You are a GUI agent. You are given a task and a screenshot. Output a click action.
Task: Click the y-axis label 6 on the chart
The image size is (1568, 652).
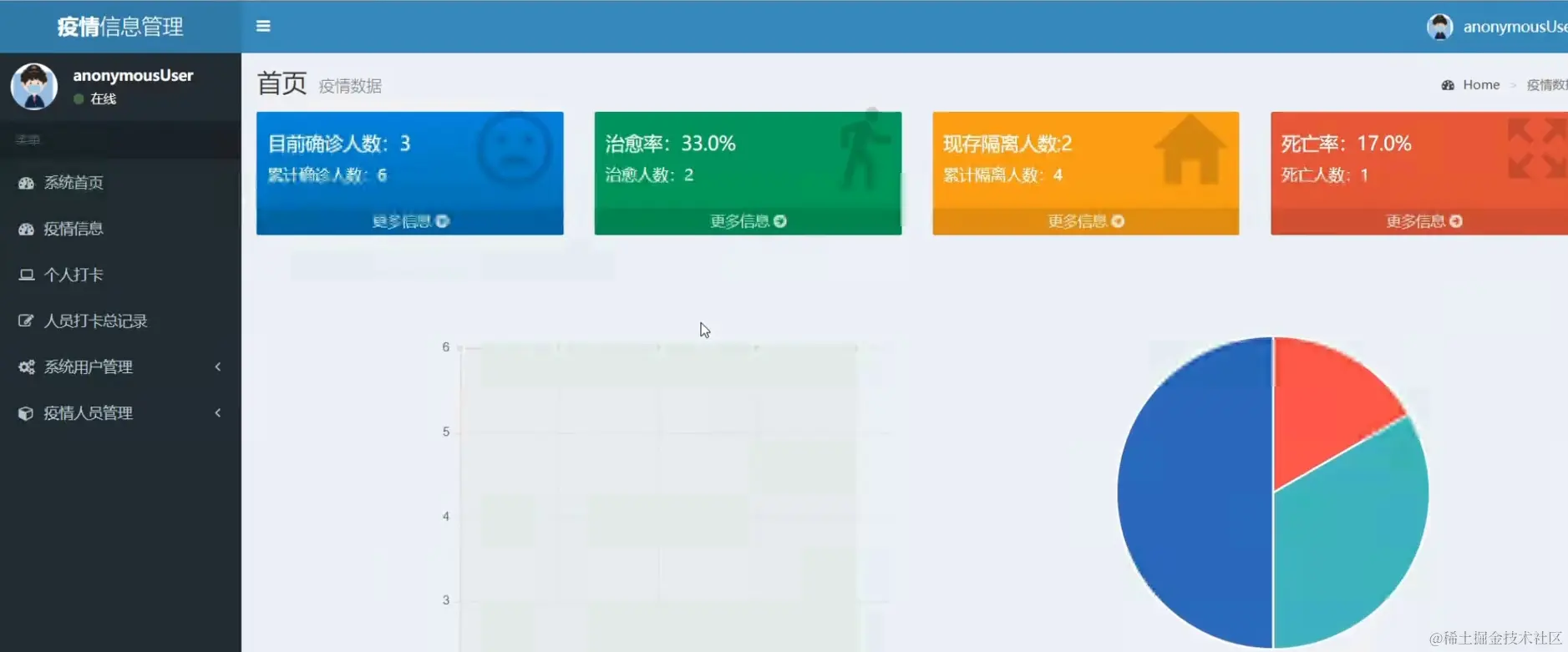point(446,346)
